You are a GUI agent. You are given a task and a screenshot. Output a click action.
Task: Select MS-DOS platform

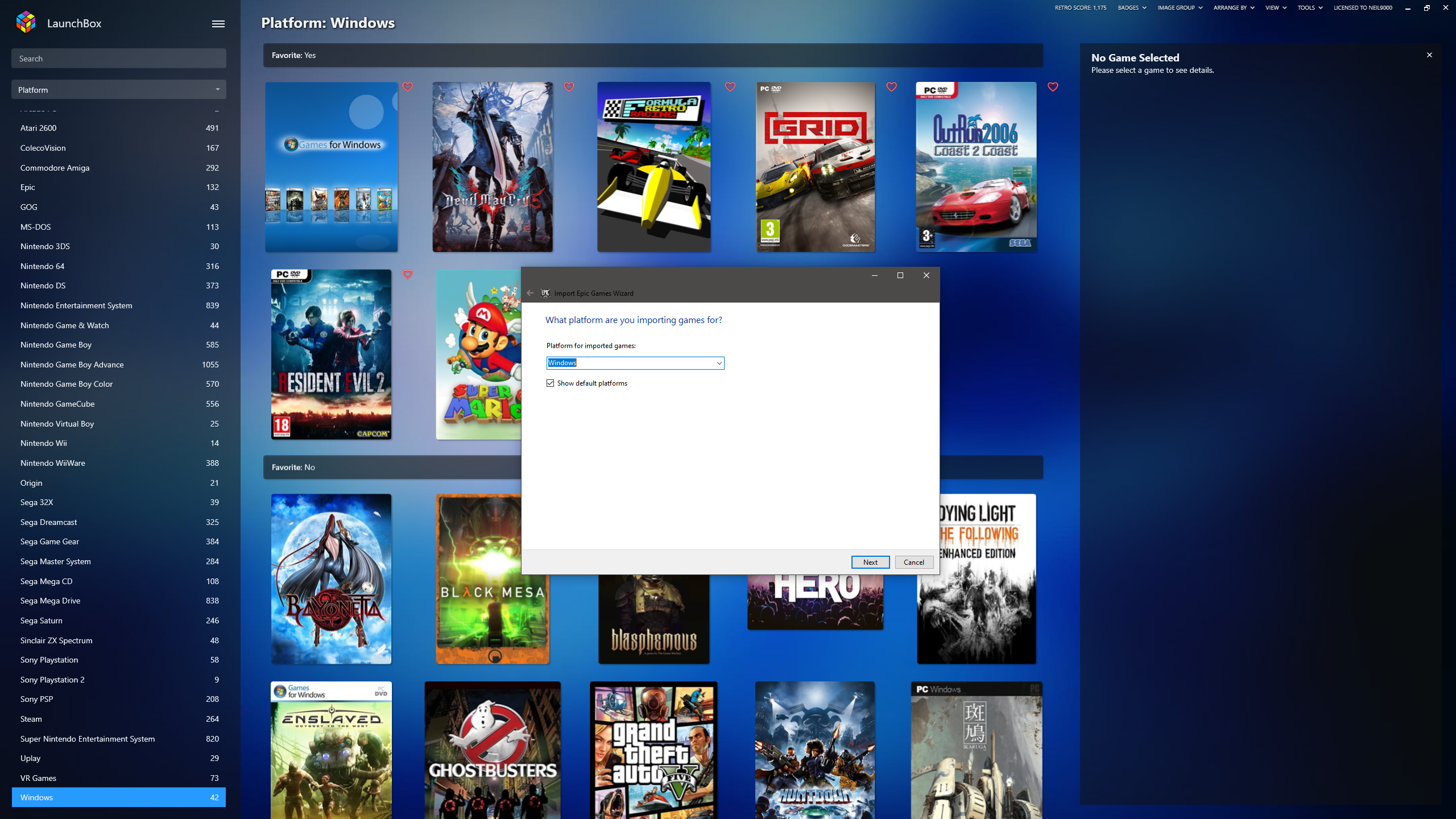119,227
